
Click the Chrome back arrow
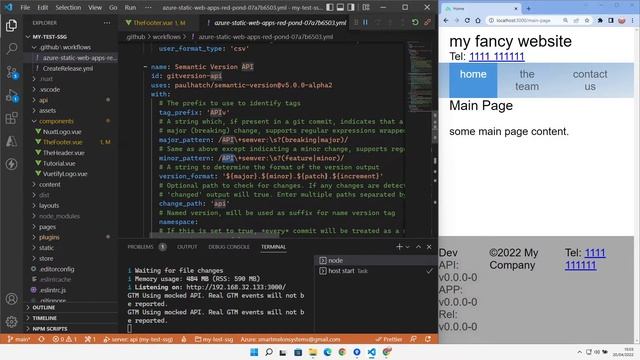[x=446, y=20]
